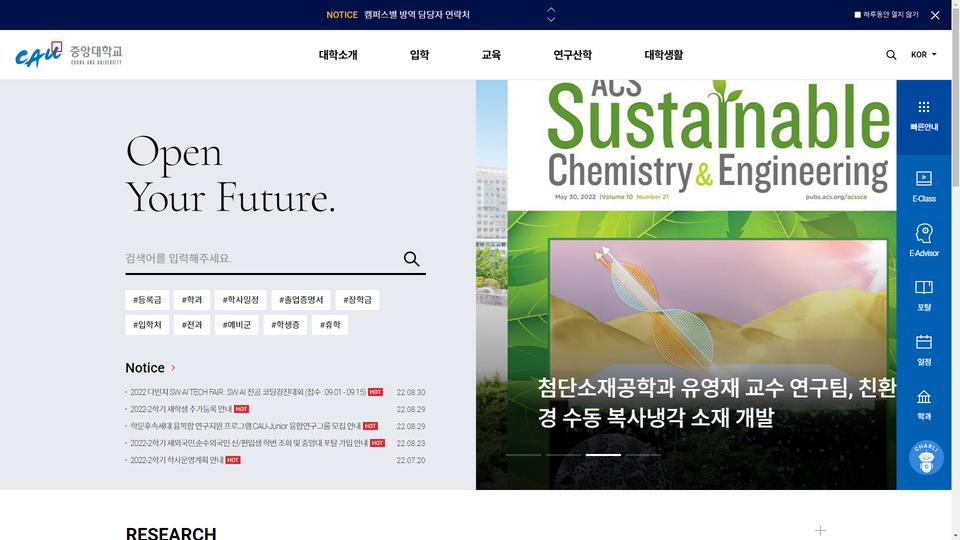Open the 2022 다빈치 SW·AI TECH FAIR notice
This screenshot has height=540, width=960.
tap(248, 392)
